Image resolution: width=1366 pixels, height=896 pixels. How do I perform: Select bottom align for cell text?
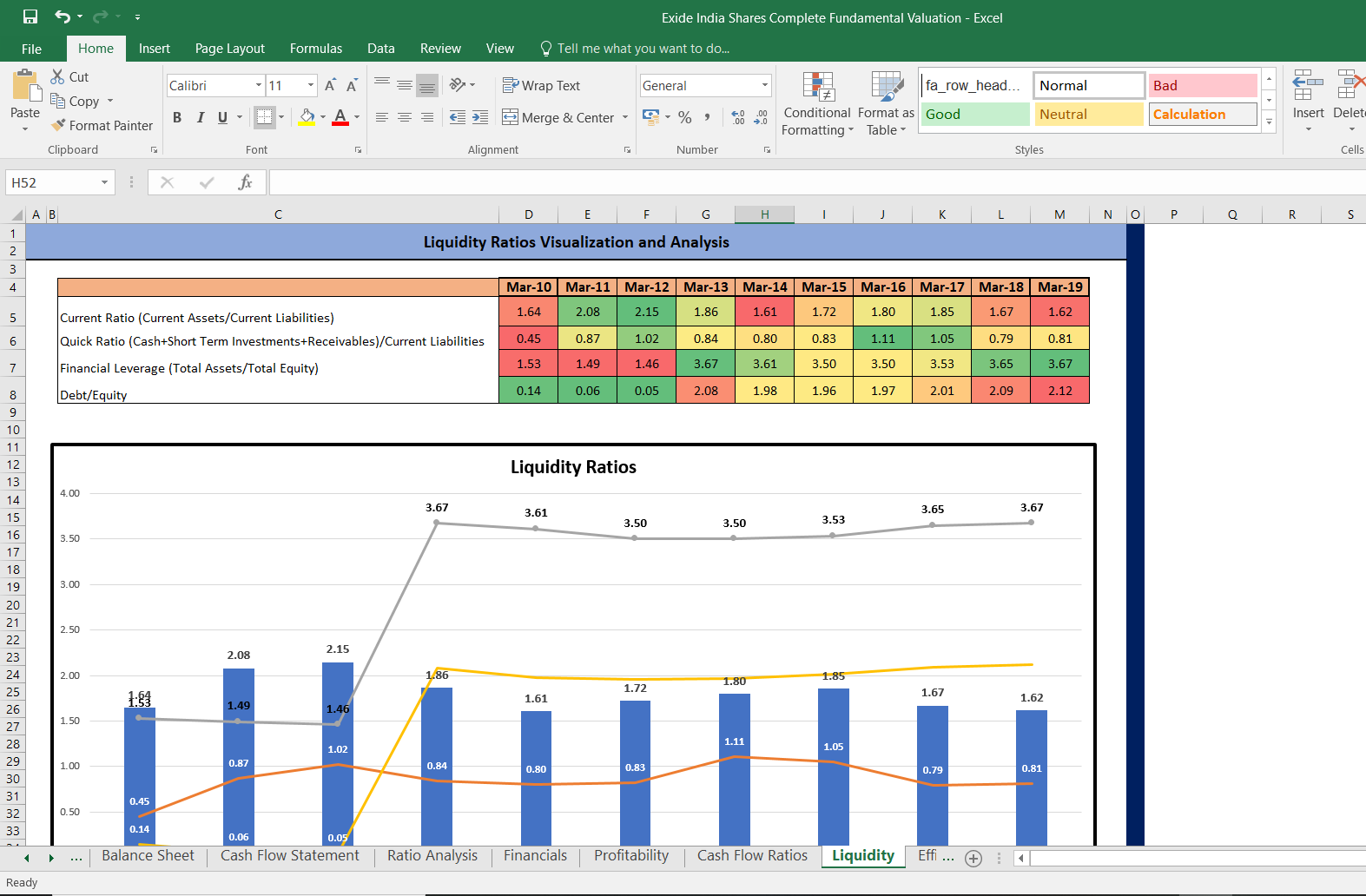pos(427,85)
